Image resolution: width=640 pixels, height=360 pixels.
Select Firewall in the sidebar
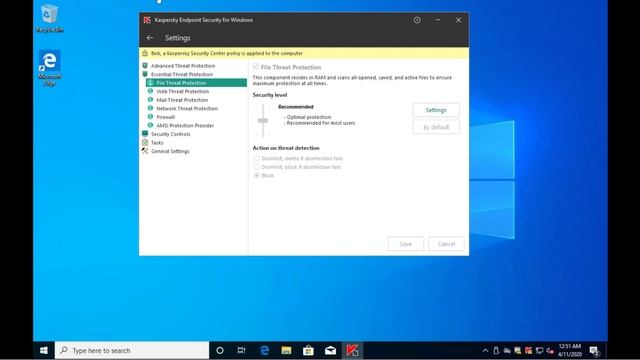(x=165, y=117)
